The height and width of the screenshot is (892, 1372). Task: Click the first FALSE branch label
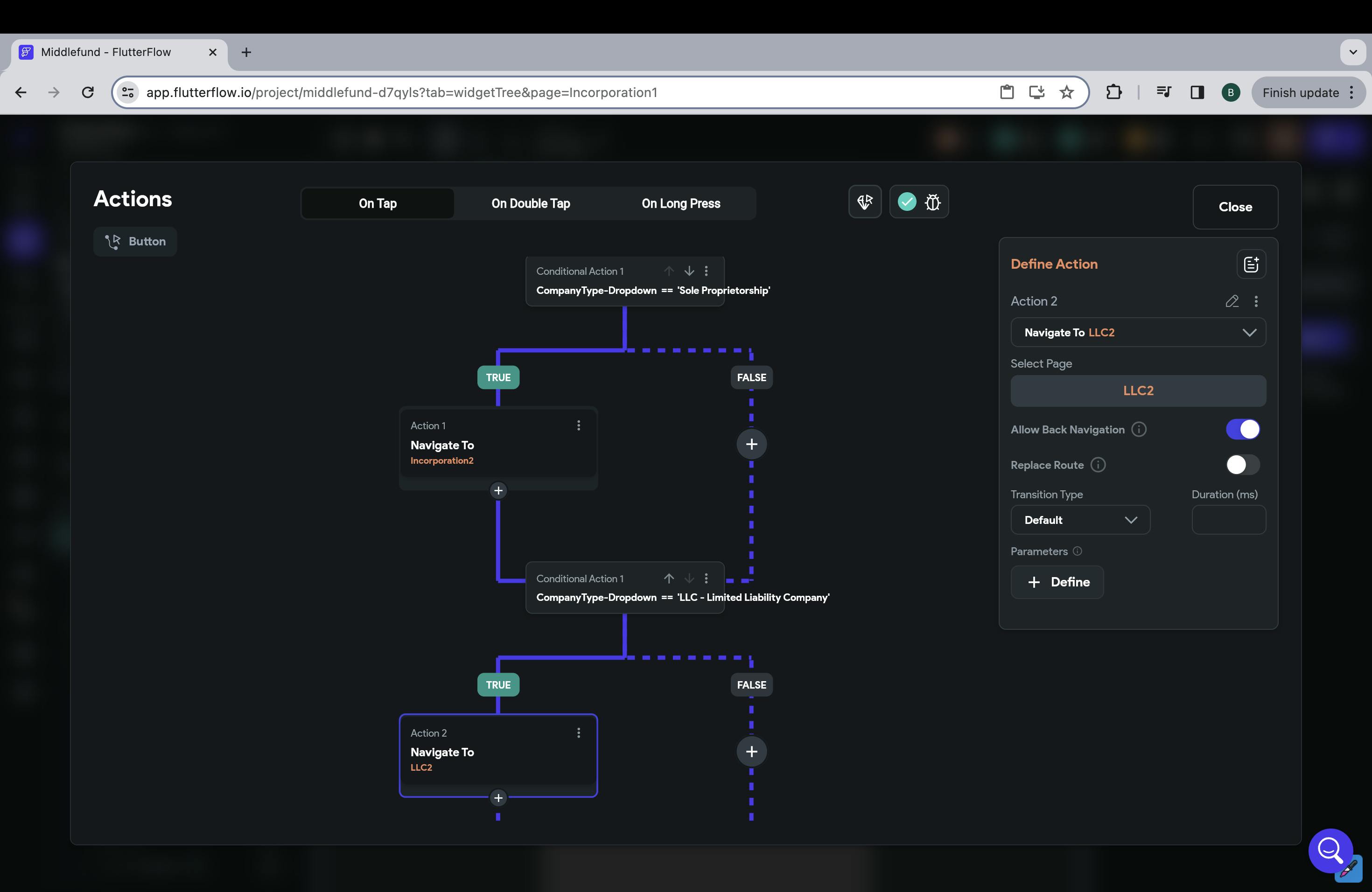pyautogui.click(x=752, y=377)
